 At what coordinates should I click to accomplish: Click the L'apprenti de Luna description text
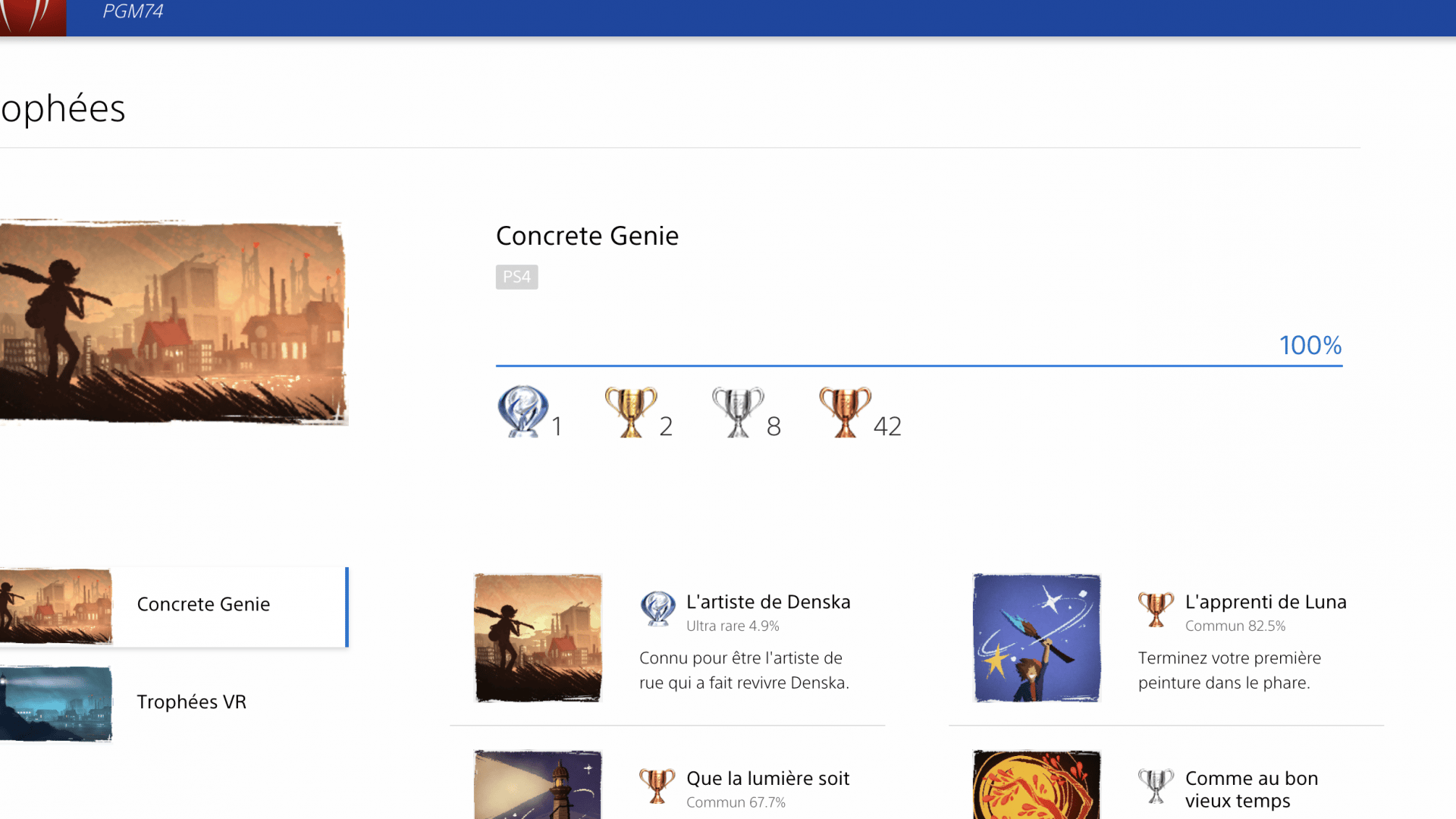[1229, 670]
